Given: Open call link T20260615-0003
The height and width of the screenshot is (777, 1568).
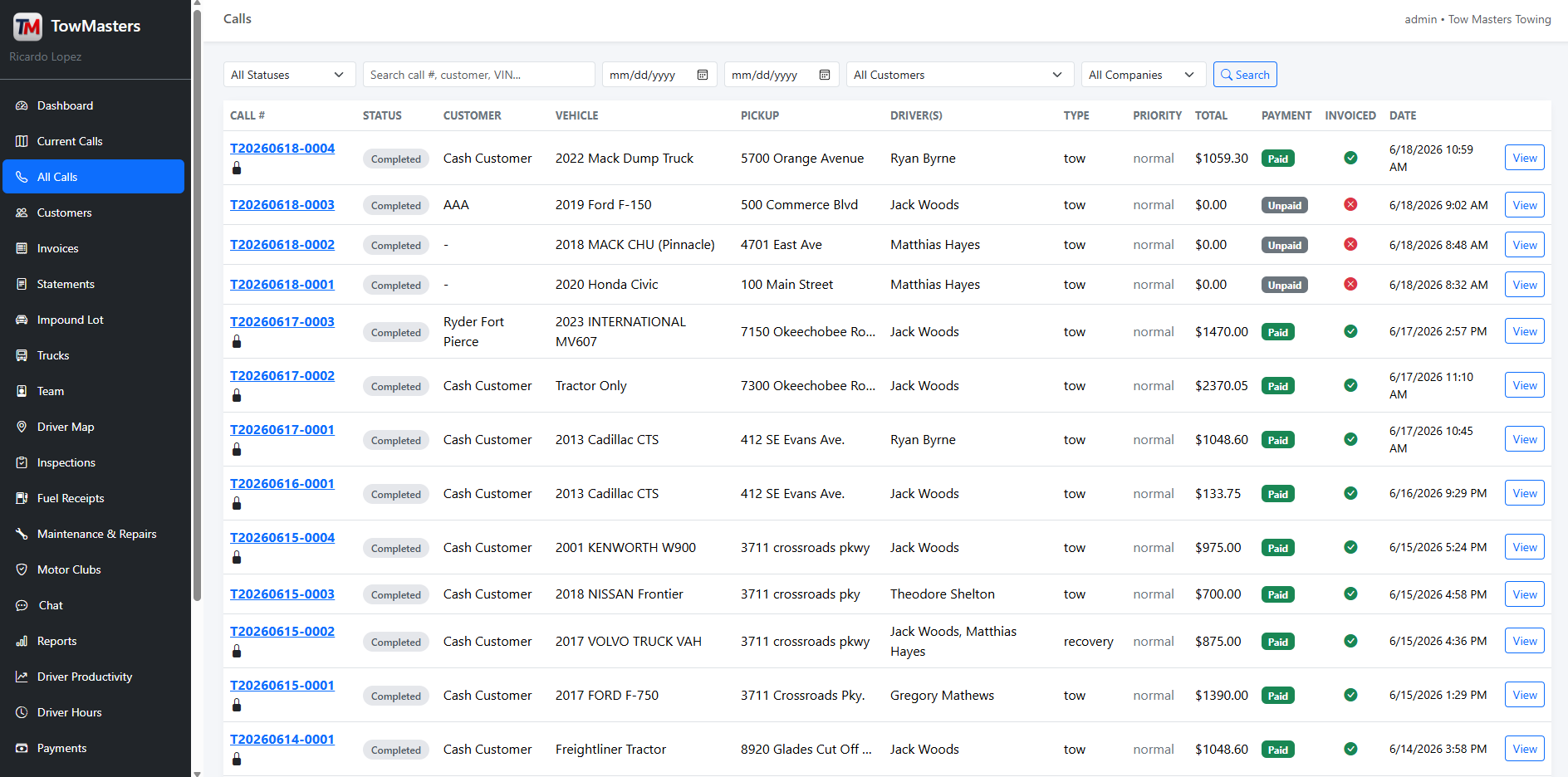Looking at the screenshot, I should pos(282,594).
